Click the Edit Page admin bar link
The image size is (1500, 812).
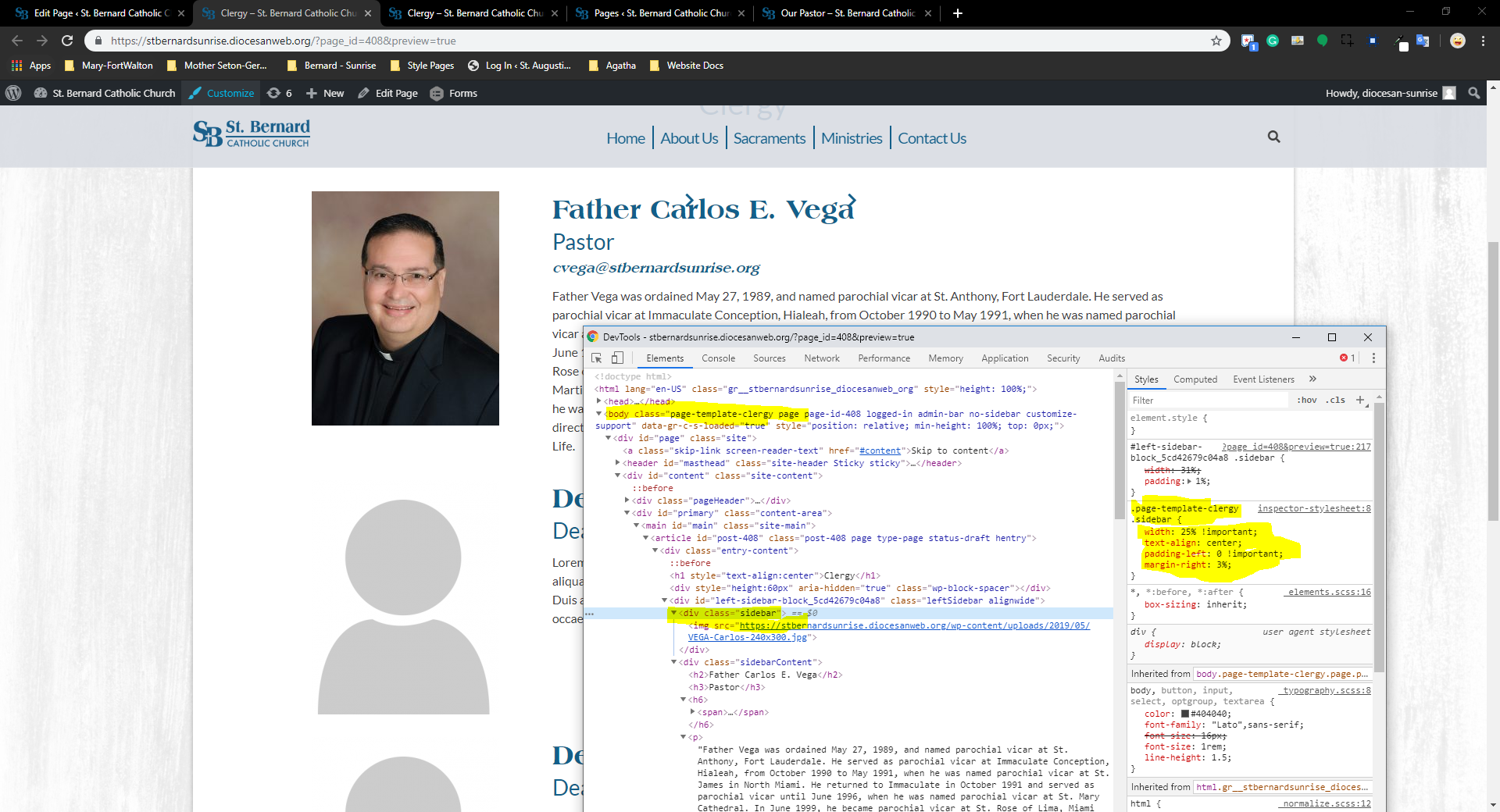pyautogui.click(x=388, y=93)
